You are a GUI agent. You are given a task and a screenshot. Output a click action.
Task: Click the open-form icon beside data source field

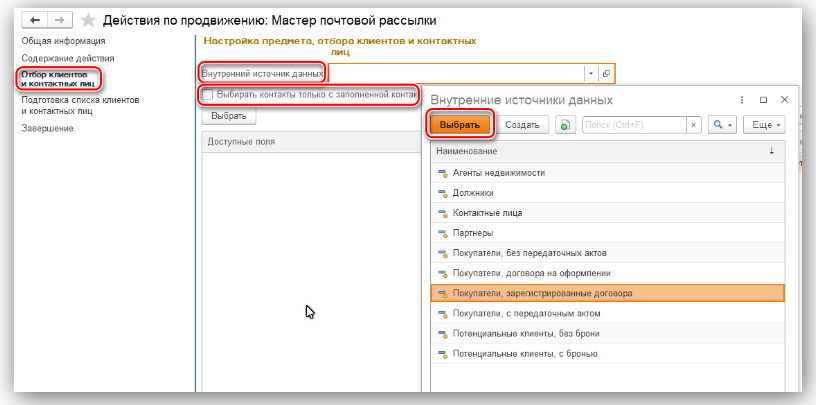(x=606, y=74)
